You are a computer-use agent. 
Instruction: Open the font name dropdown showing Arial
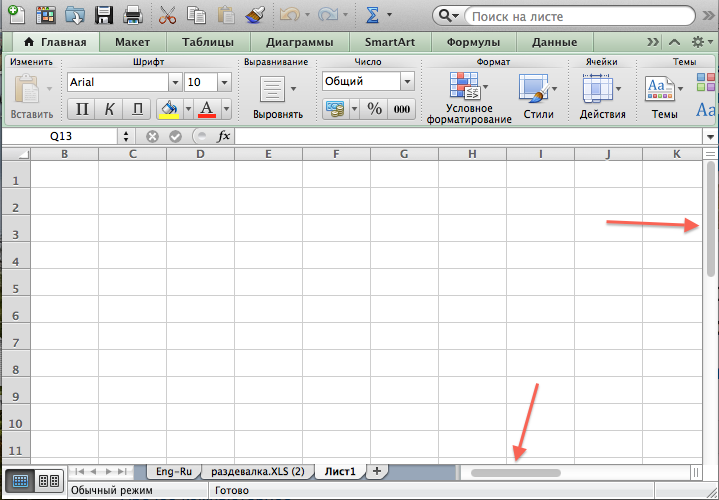pyautogui.click(x=175, y=83)
